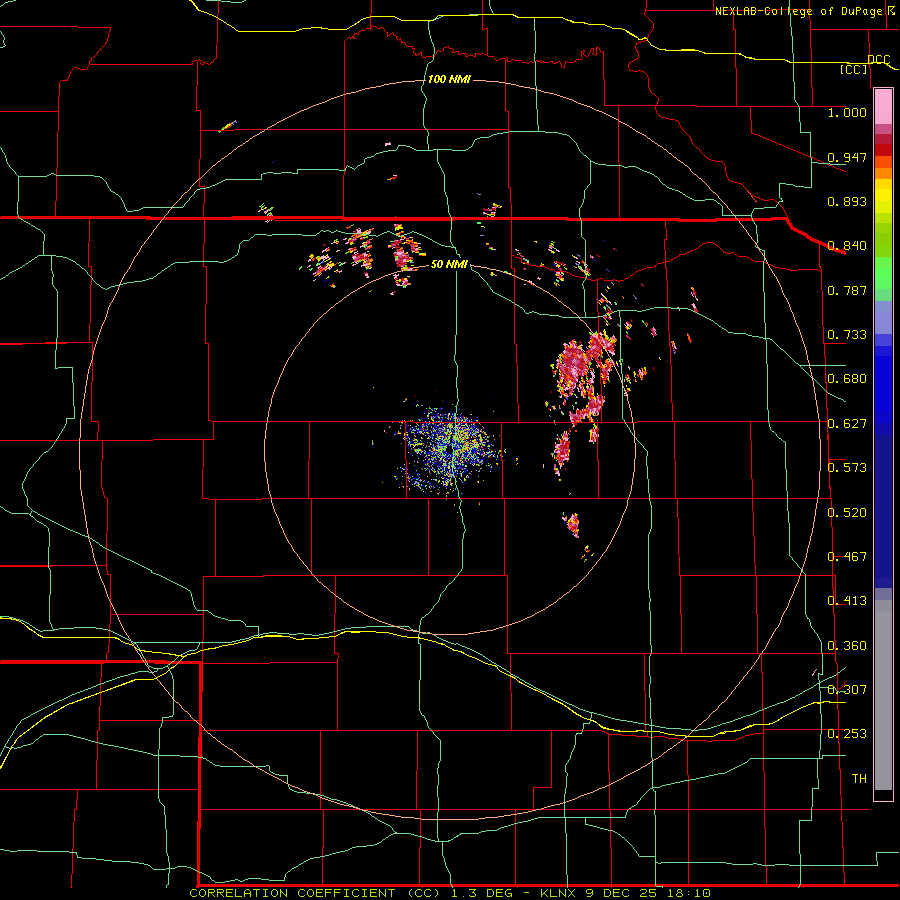Select the 0.840 scale value
The image size is (900, 900).
[x=847, y=245]
